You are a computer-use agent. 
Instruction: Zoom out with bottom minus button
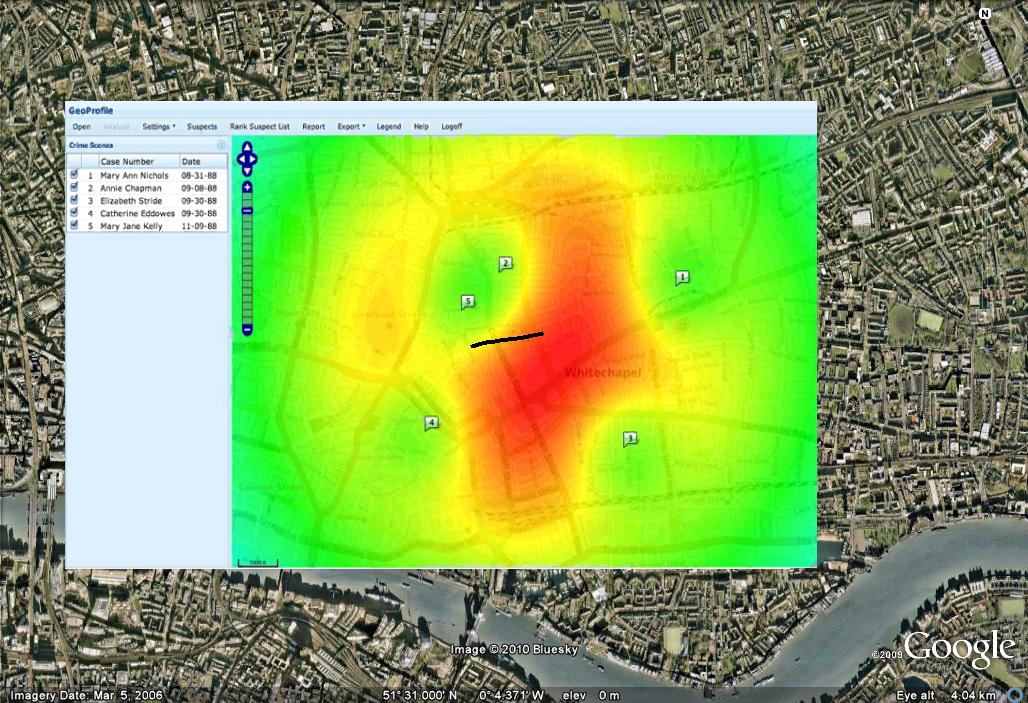[247, 330]
